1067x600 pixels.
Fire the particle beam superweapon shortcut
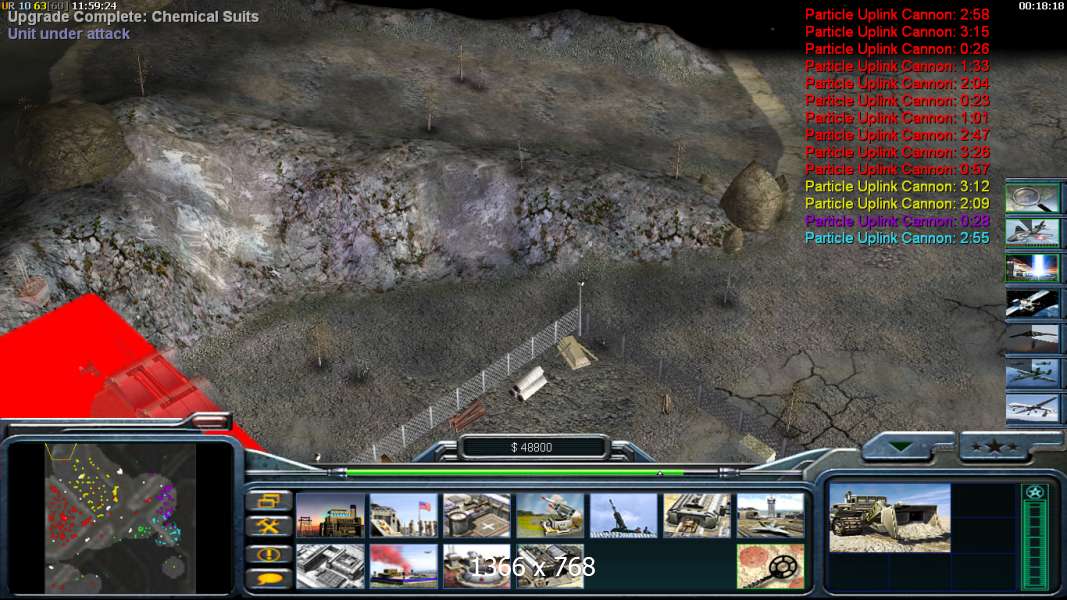point(1032,268)
